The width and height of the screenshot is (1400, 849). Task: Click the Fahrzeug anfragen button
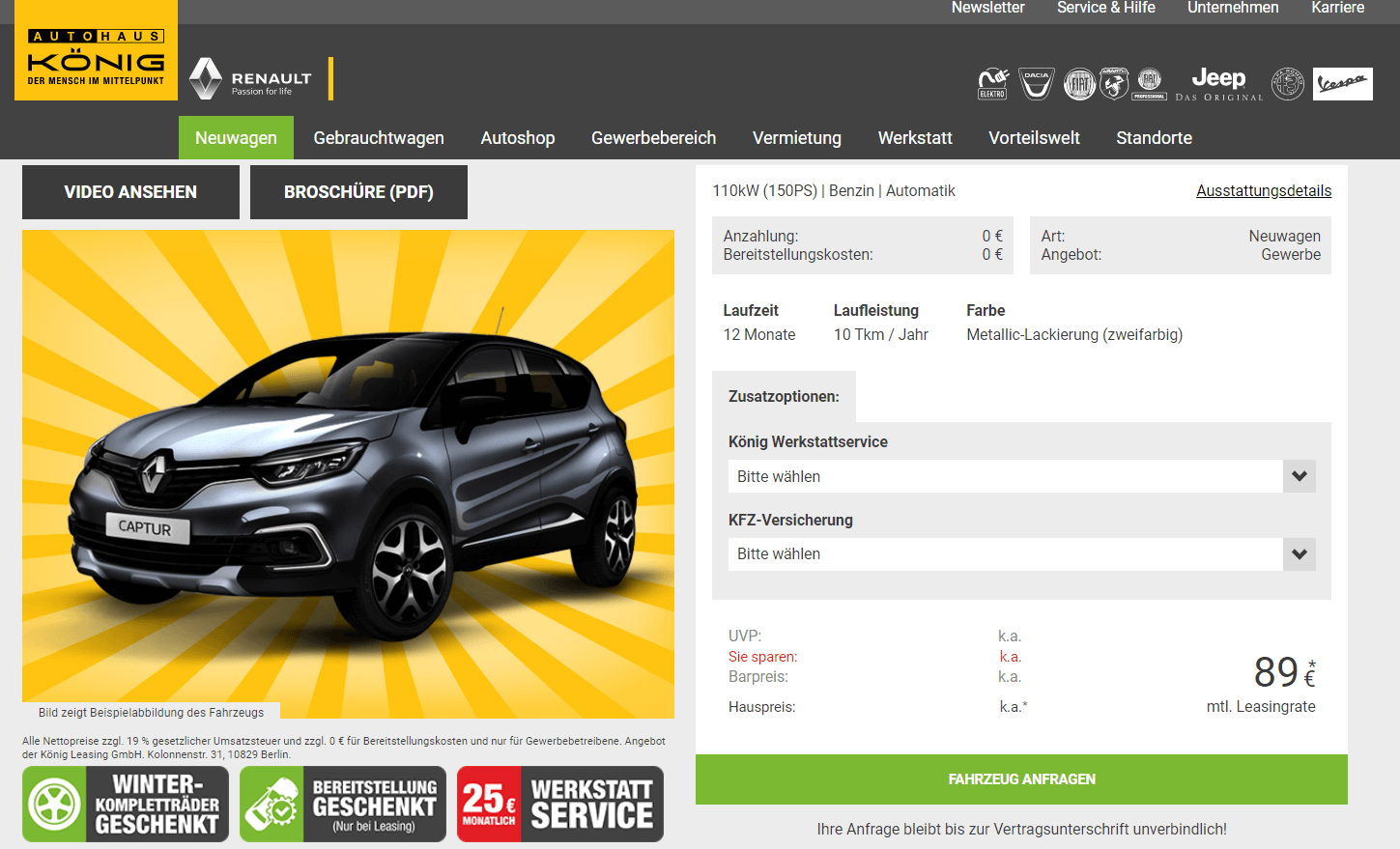[x=1021, y=779]
